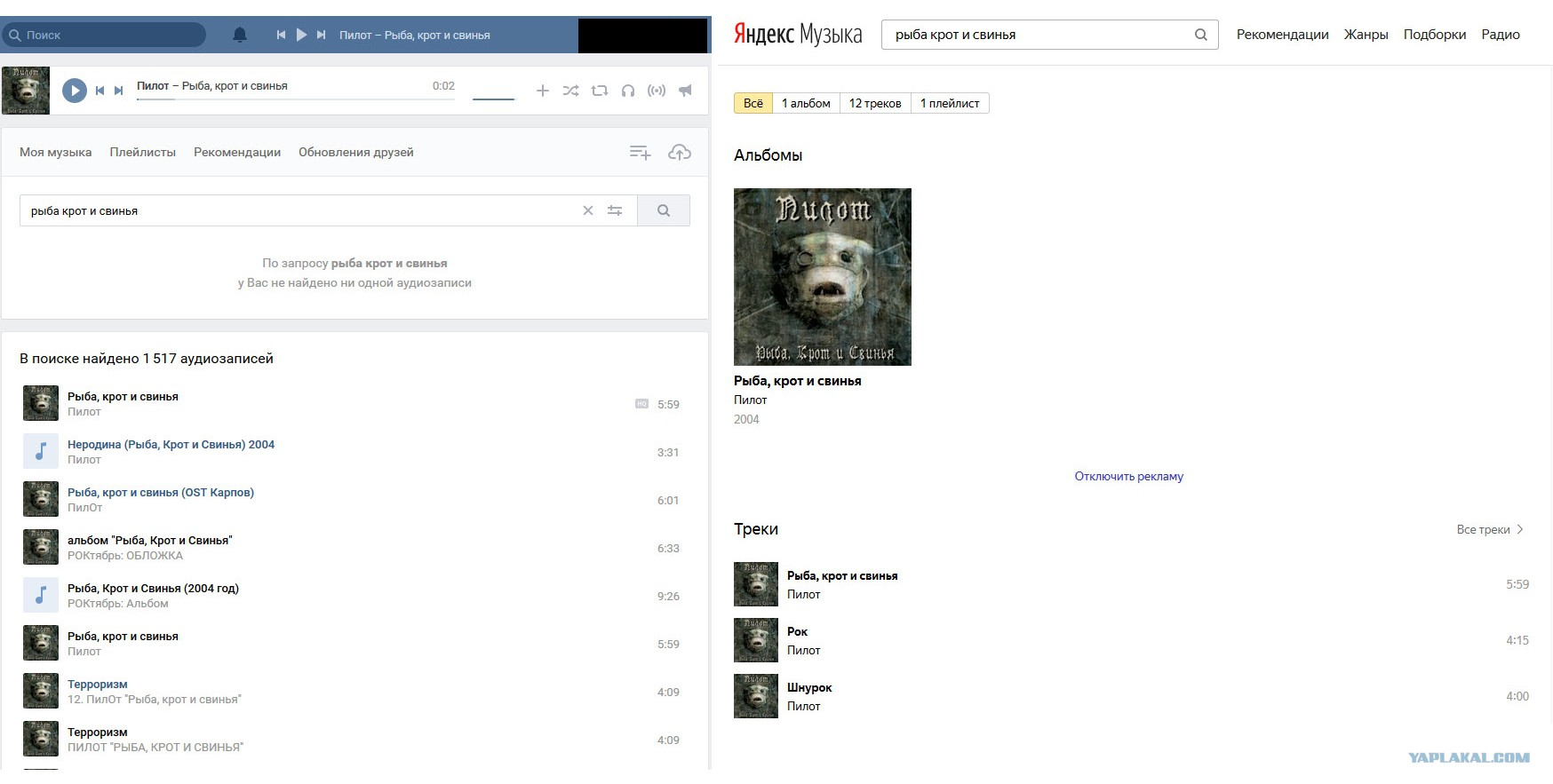Open Яндекс Музыка logo home
1553x784 pixels.
coord(798,35)
